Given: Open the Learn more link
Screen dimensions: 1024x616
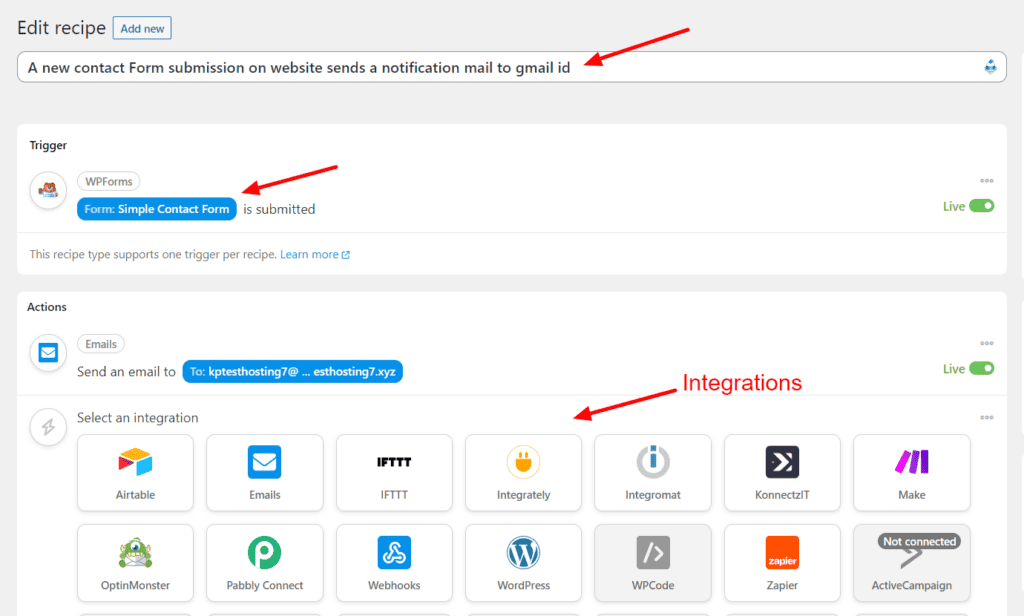Looking at the screenshot, I should coord(310,254).
